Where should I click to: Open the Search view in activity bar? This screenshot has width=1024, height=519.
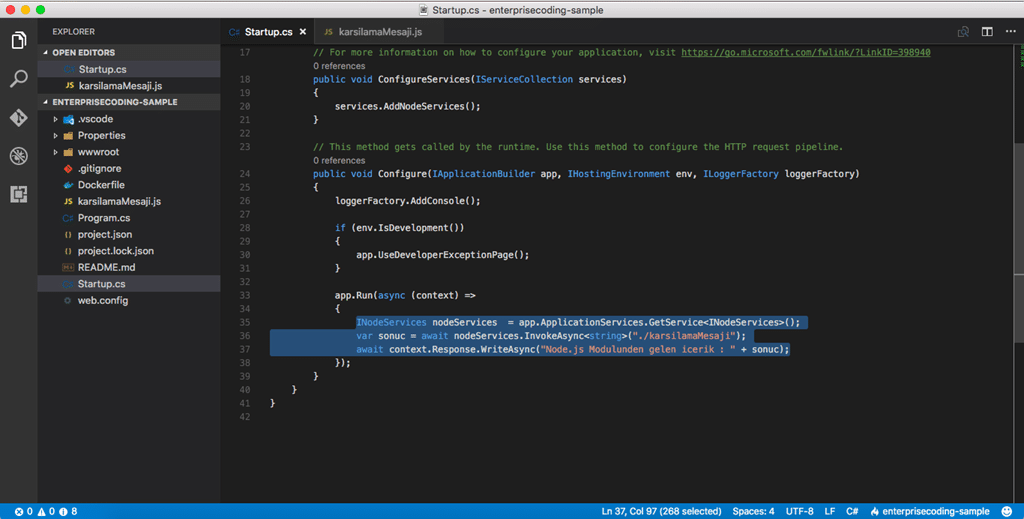tap(18, 79)
